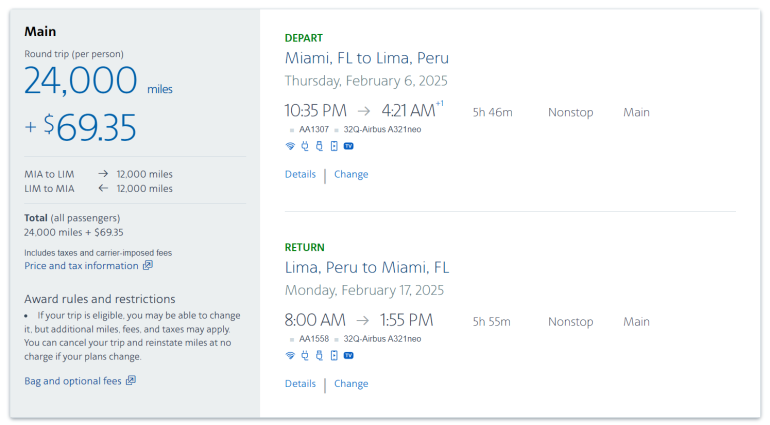Click the +1 next-day arrival indicator
The image size is (770, 425).
coord(440,104)
